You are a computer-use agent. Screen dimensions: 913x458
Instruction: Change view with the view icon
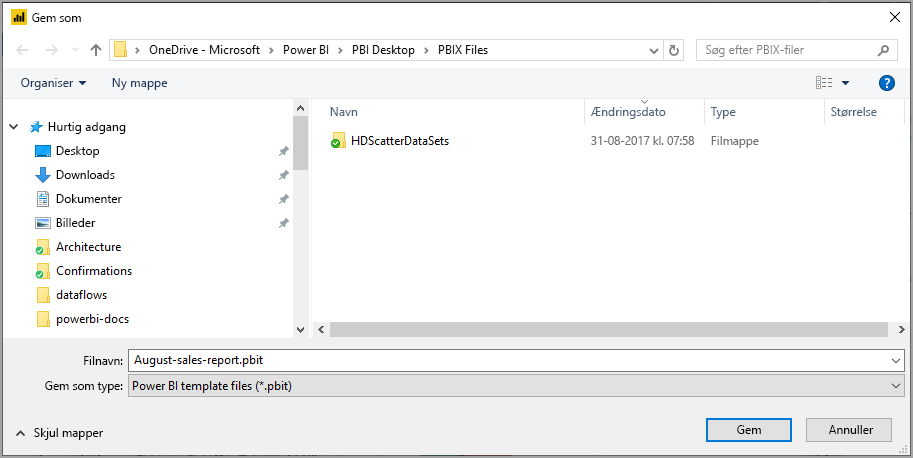click(824, 83)
